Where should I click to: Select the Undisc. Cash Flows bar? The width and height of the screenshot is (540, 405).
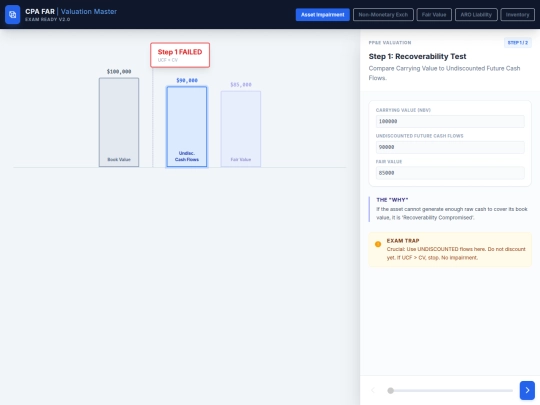point(187,126)
